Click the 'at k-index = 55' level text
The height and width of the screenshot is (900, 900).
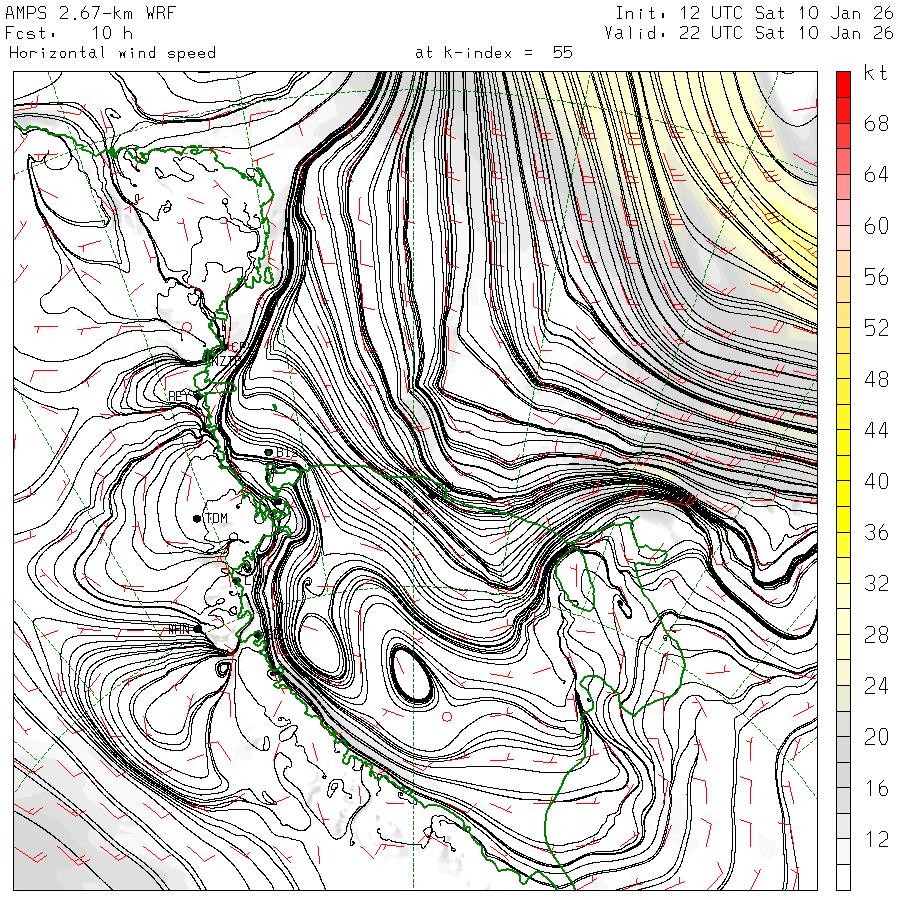coord(494,53)
